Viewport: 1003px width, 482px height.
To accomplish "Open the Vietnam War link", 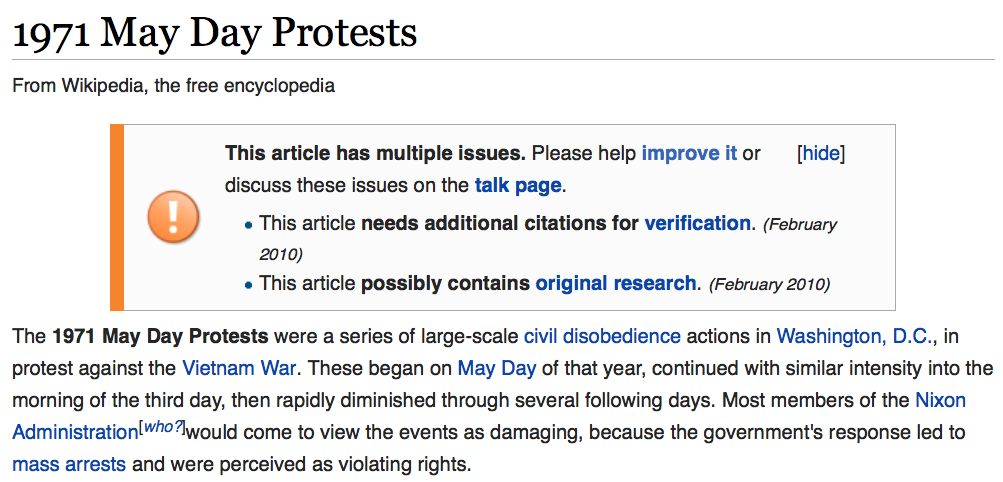I will click(239, 368).
